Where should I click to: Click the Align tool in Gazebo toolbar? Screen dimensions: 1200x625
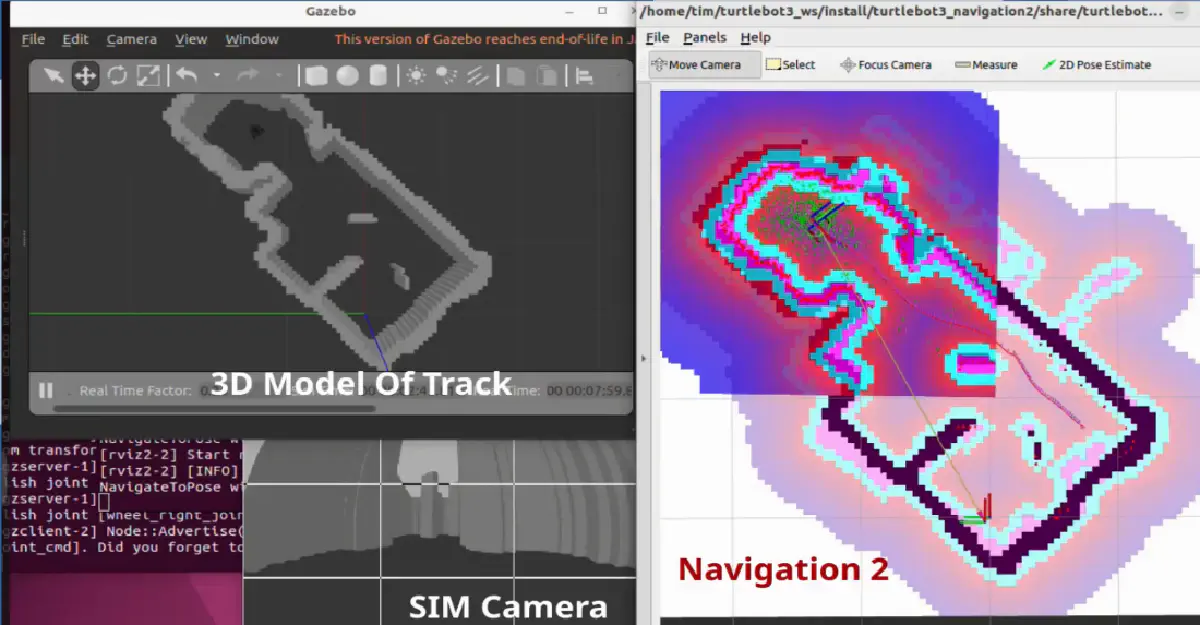coord(584,76)
